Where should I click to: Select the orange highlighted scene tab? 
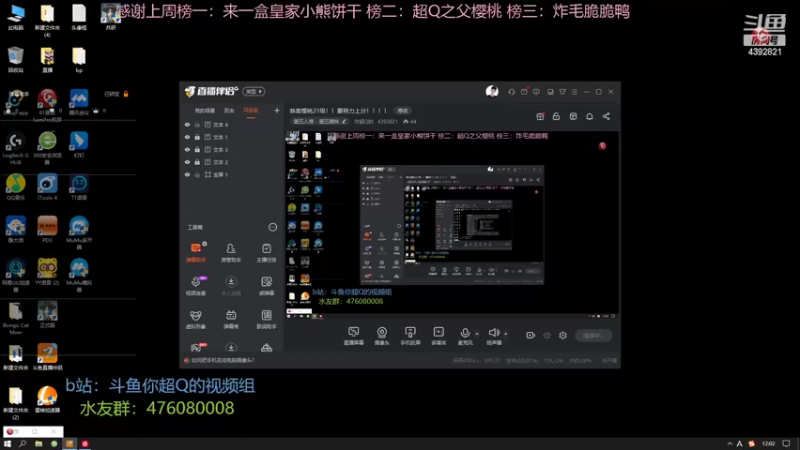tap(251, 111)
